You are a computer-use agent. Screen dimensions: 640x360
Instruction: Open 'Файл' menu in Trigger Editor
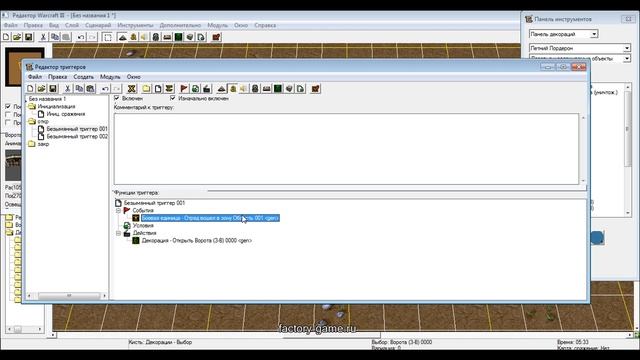pyautogui.click(x=35, y=77)
